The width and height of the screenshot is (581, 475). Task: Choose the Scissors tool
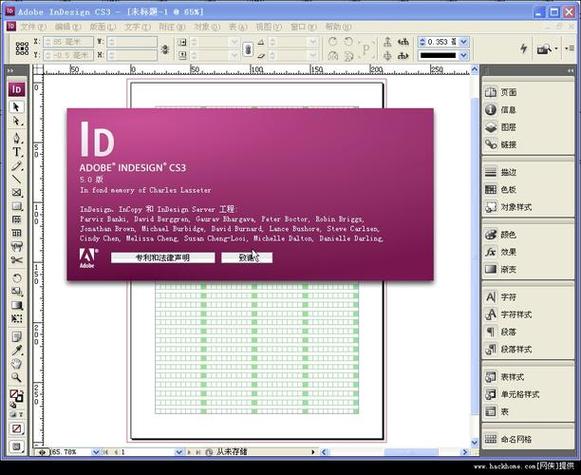17,260
